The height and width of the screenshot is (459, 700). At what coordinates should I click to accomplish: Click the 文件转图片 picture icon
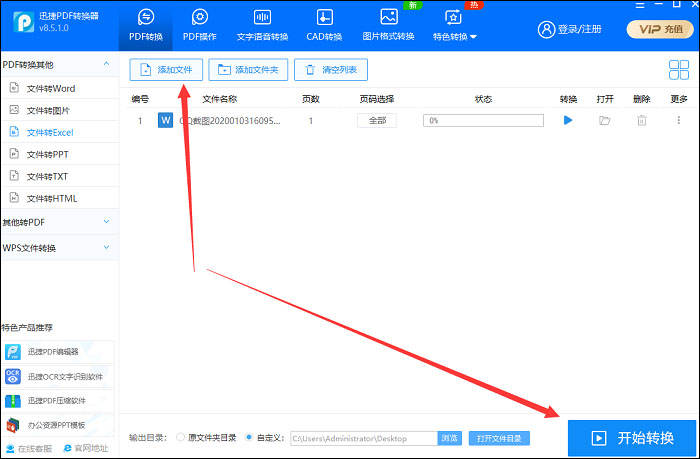coord(14,109)
